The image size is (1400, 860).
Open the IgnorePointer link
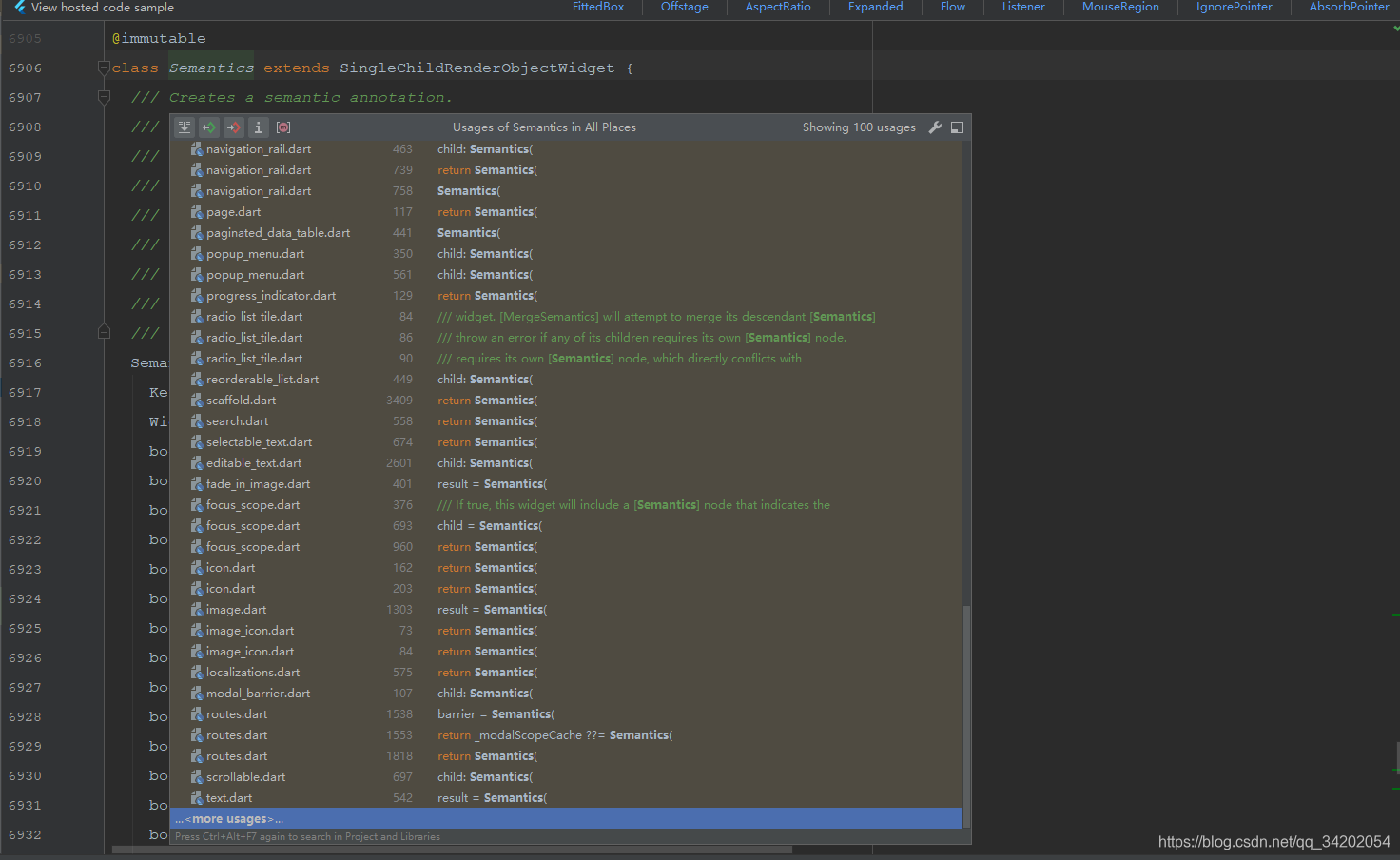pyautogui.click(x=1235, y=7)
